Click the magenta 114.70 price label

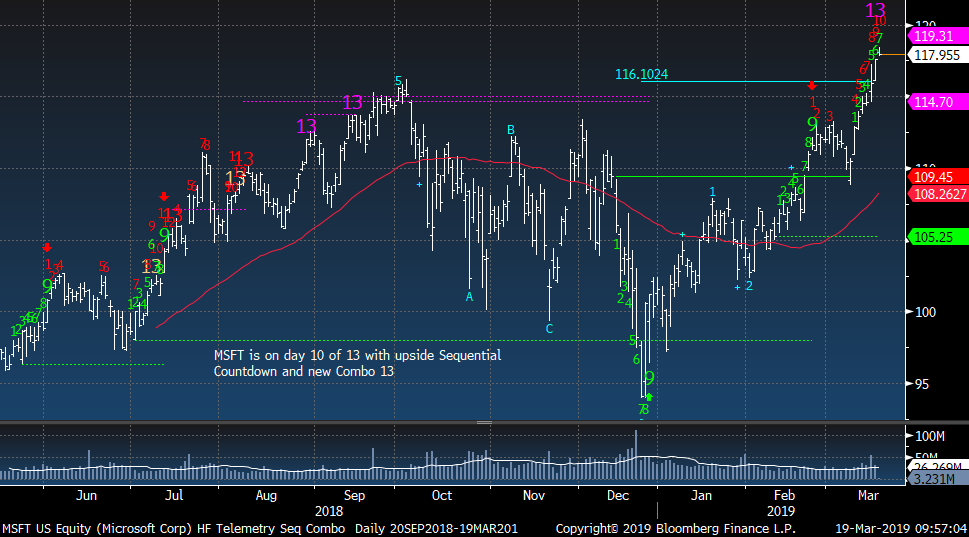point(936,102)
